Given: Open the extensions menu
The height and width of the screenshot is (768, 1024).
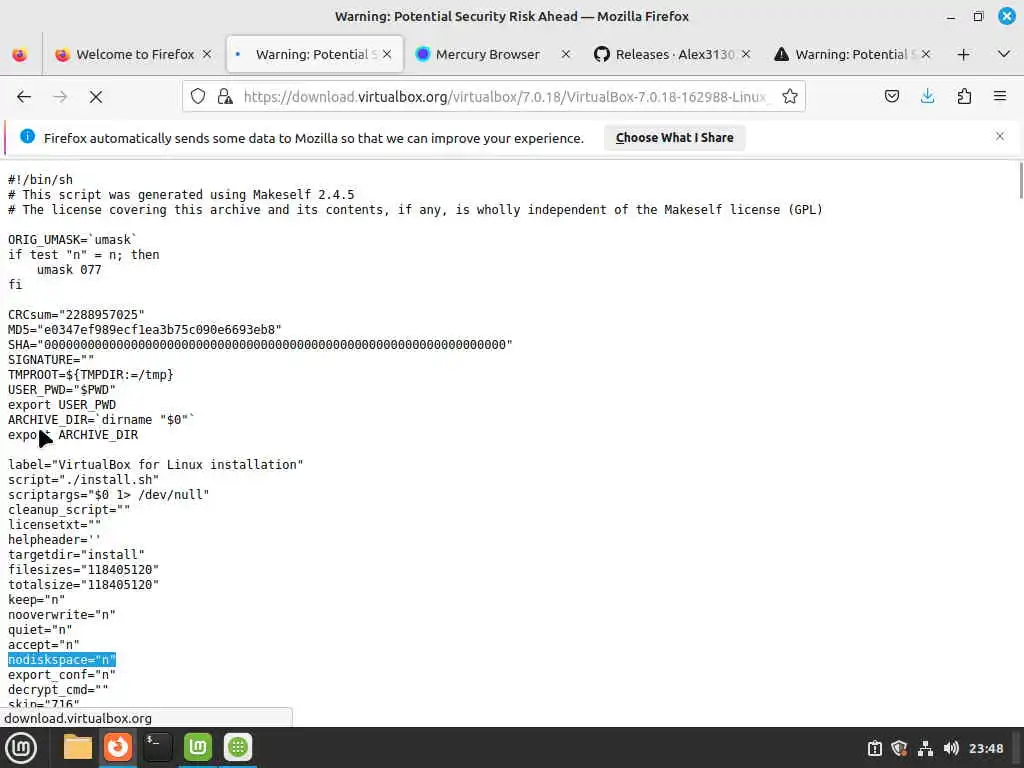Looking at the screenshot, I should pos(964,97).
